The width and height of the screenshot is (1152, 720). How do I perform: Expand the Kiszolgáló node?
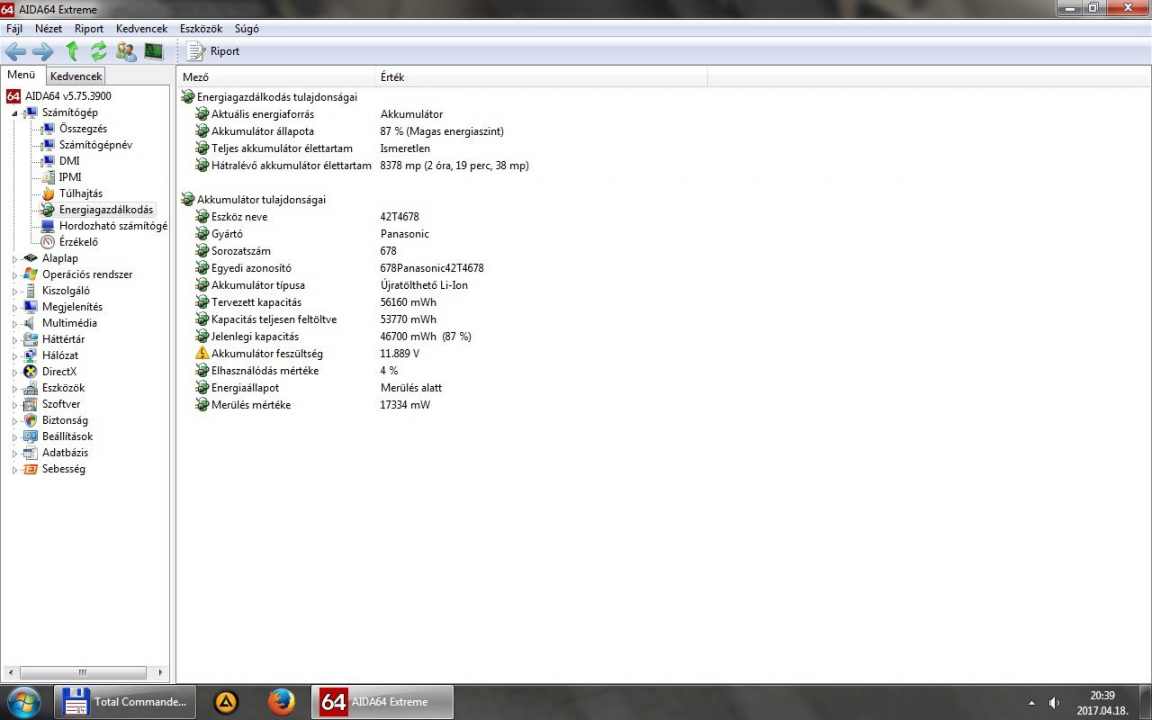pos(15,291)
